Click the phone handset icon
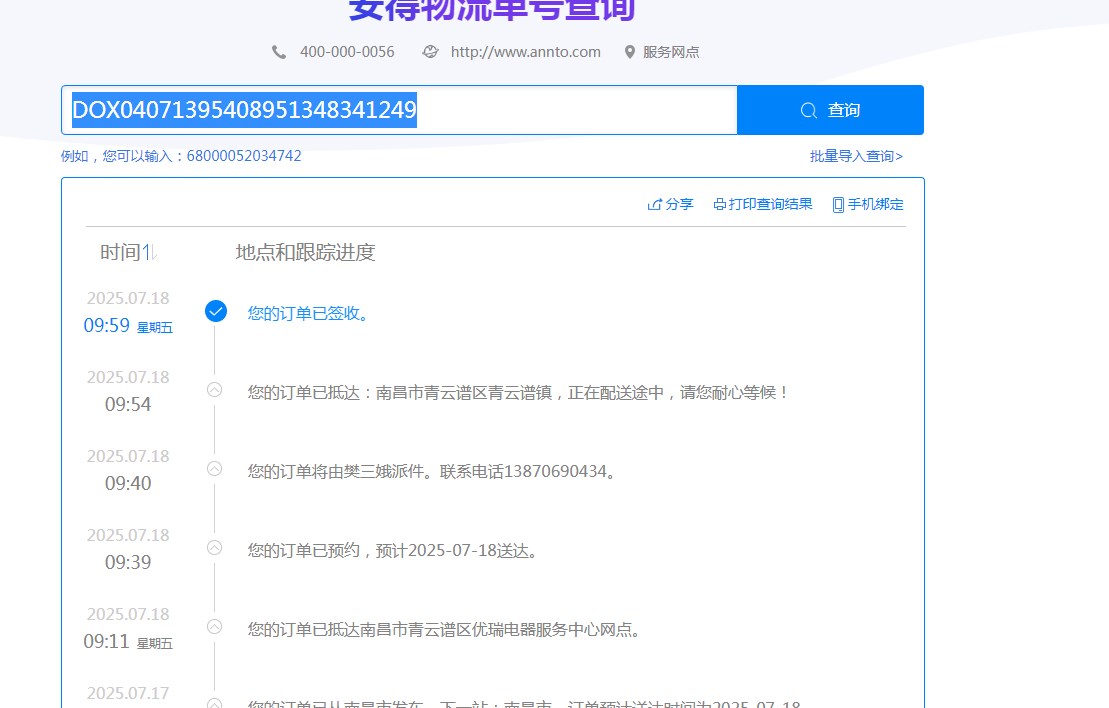This screenshot has height=708, width=1109. pyautogui.click(x=279, y=52)
